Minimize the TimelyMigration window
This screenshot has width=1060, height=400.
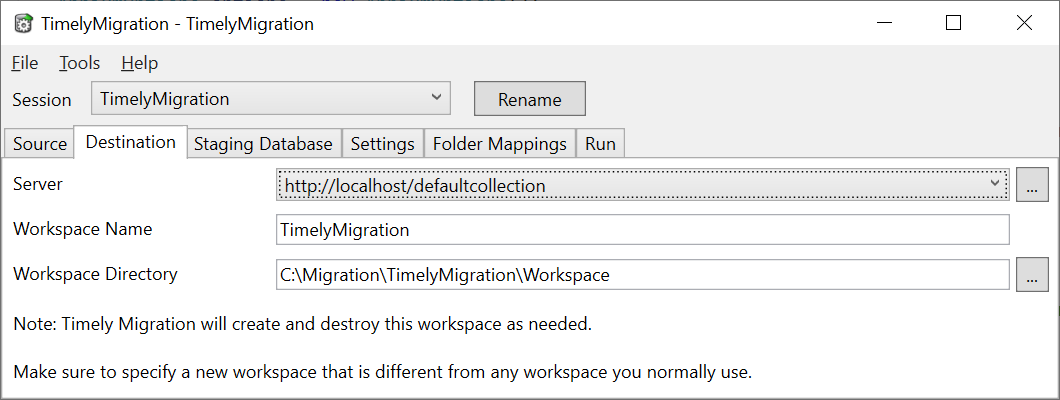pyautogui.click(x=884, y=23)
